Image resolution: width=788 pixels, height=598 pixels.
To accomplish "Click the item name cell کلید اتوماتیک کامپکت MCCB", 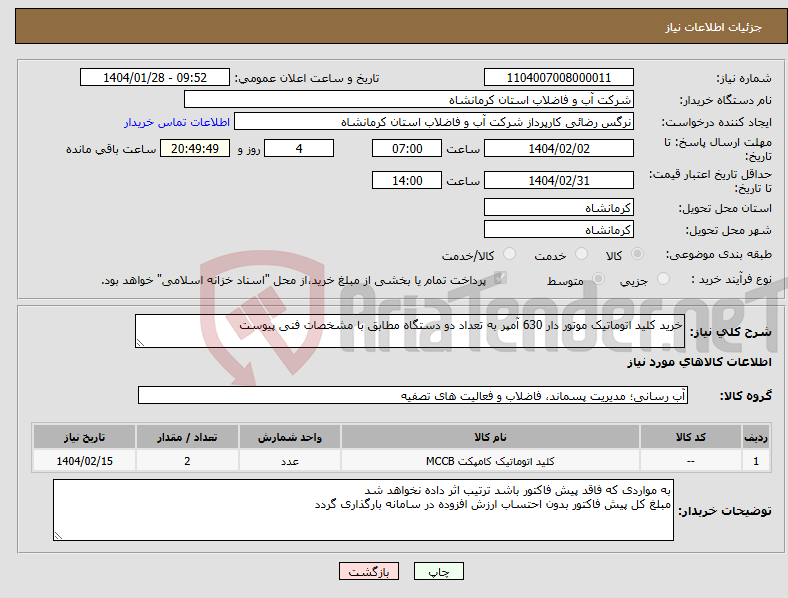I will [x=490, y=461].
